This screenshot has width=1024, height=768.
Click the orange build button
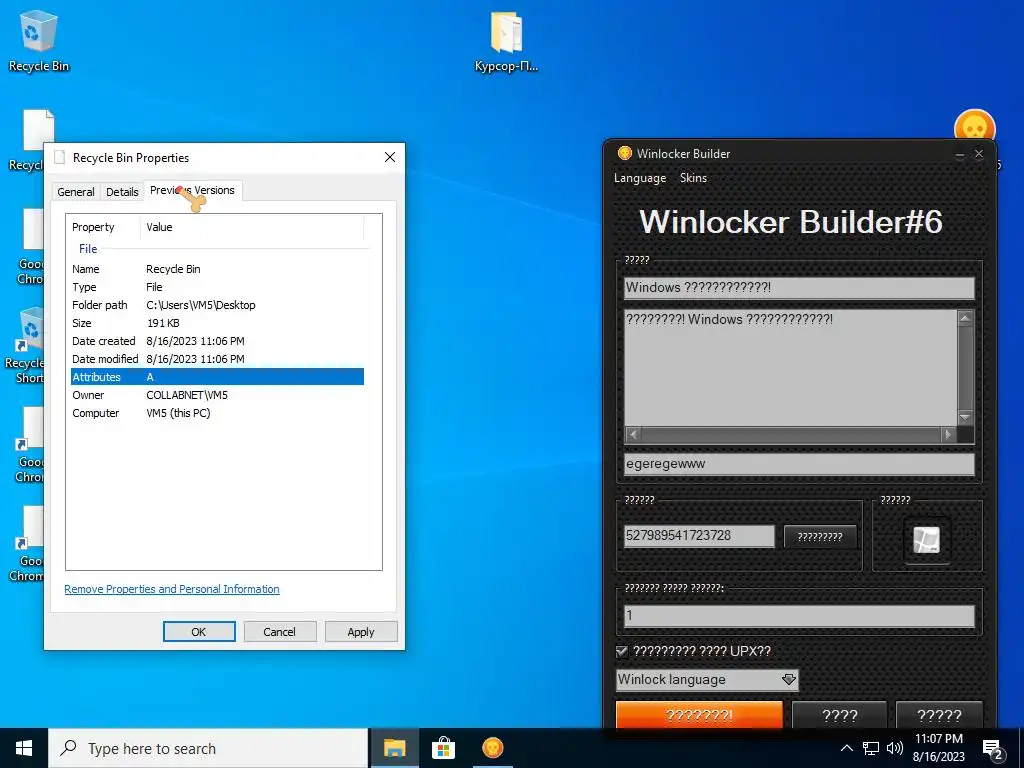[x=699, y=715]
